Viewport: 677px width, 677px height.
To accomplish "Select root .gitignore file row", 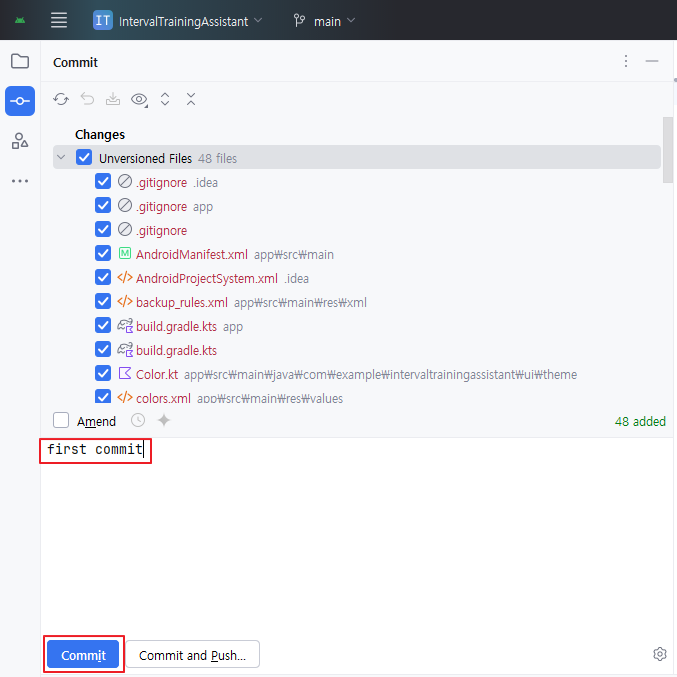I will tap(357, 230).
